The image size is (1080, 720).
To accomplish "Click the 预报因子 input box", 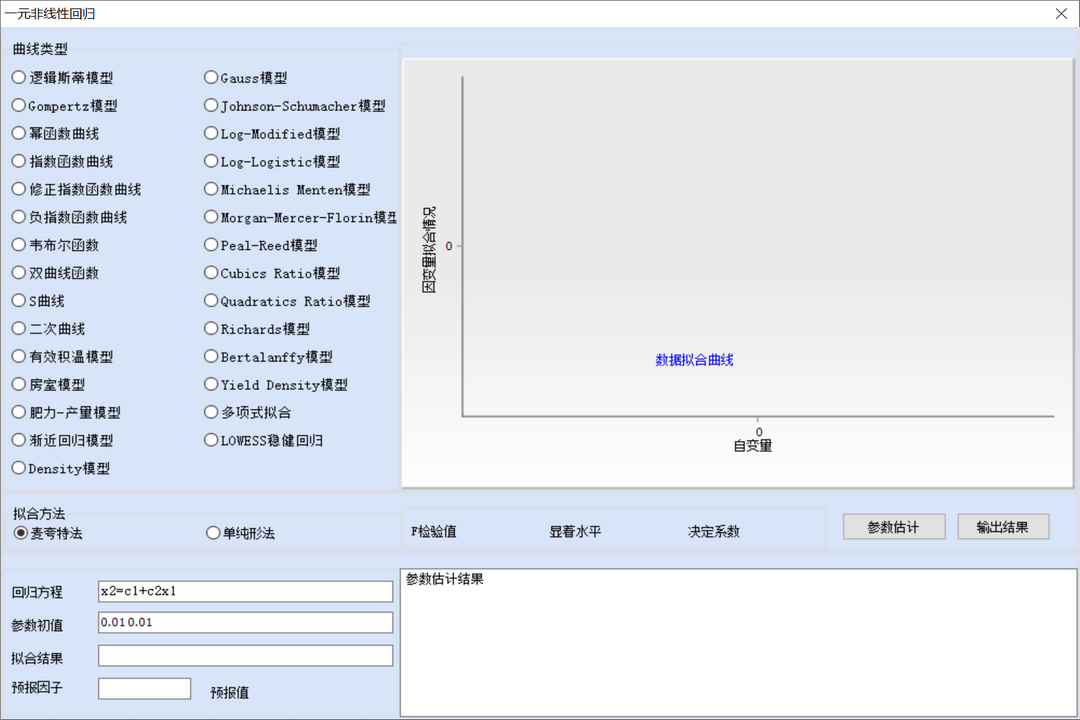I will [143, 688].
